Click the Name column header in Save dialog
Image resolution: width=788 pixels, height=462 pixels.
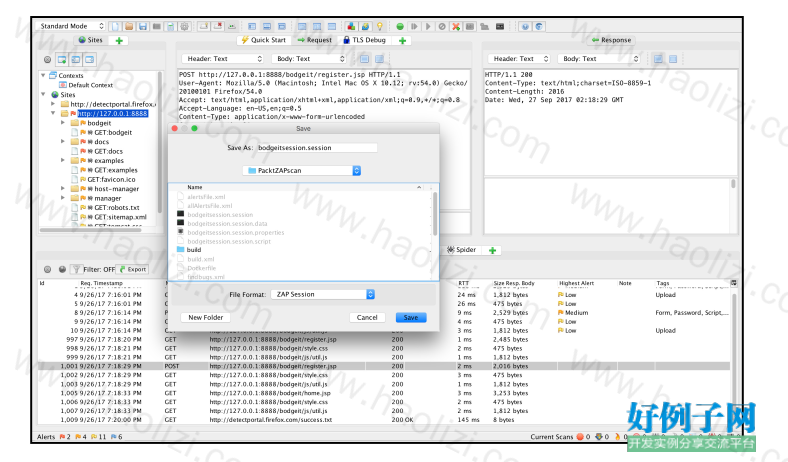coord(194,187)
